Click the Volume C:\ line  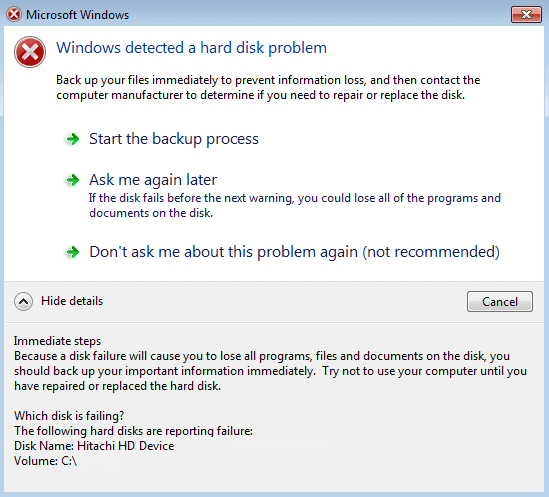pyautogui.click(x=46, y=461)
